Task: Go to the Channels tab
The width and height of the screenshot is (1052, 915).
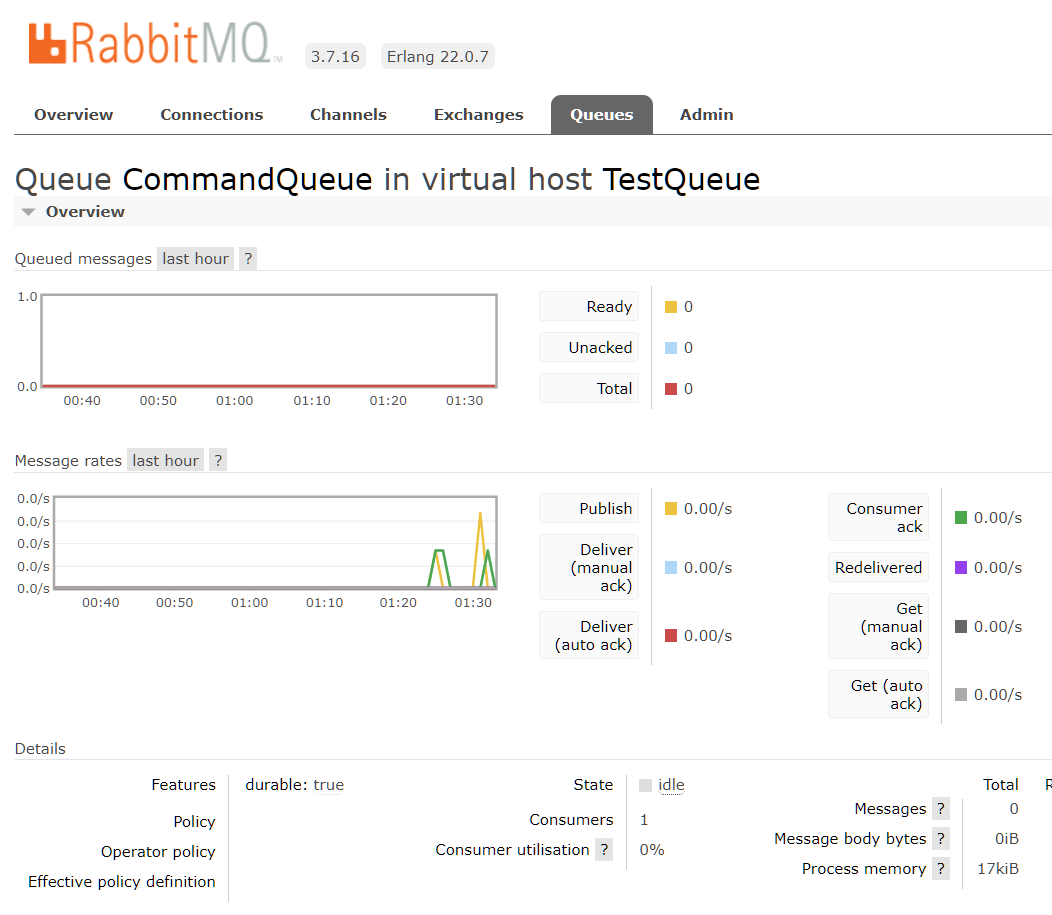Action: (x=348, y=115)
